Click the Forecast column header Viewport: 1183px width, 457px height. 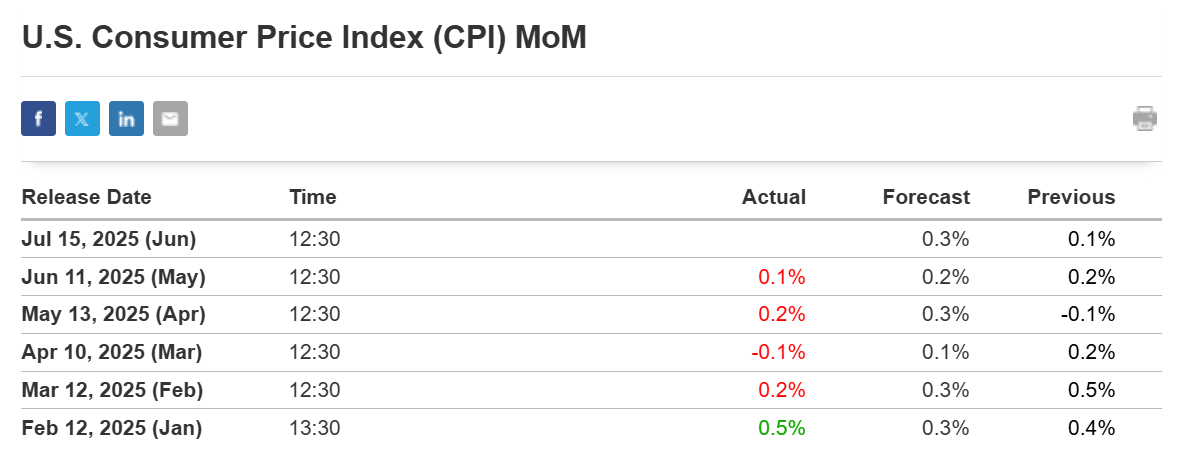[926, 198]
